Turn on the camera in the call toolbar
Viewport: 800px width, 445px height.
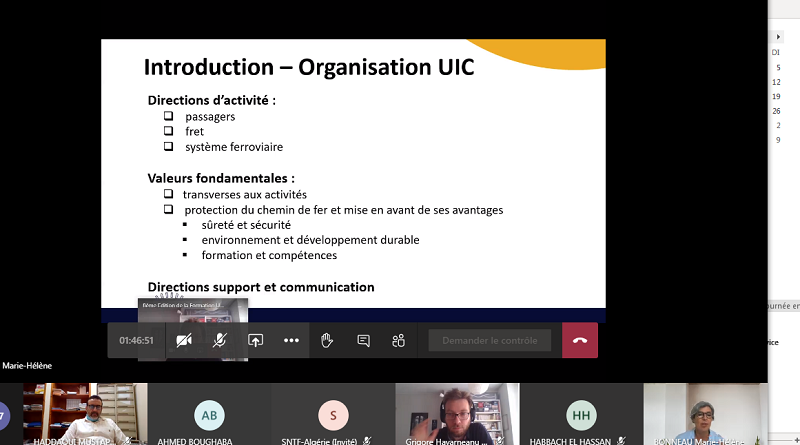[x=184, y=340]
